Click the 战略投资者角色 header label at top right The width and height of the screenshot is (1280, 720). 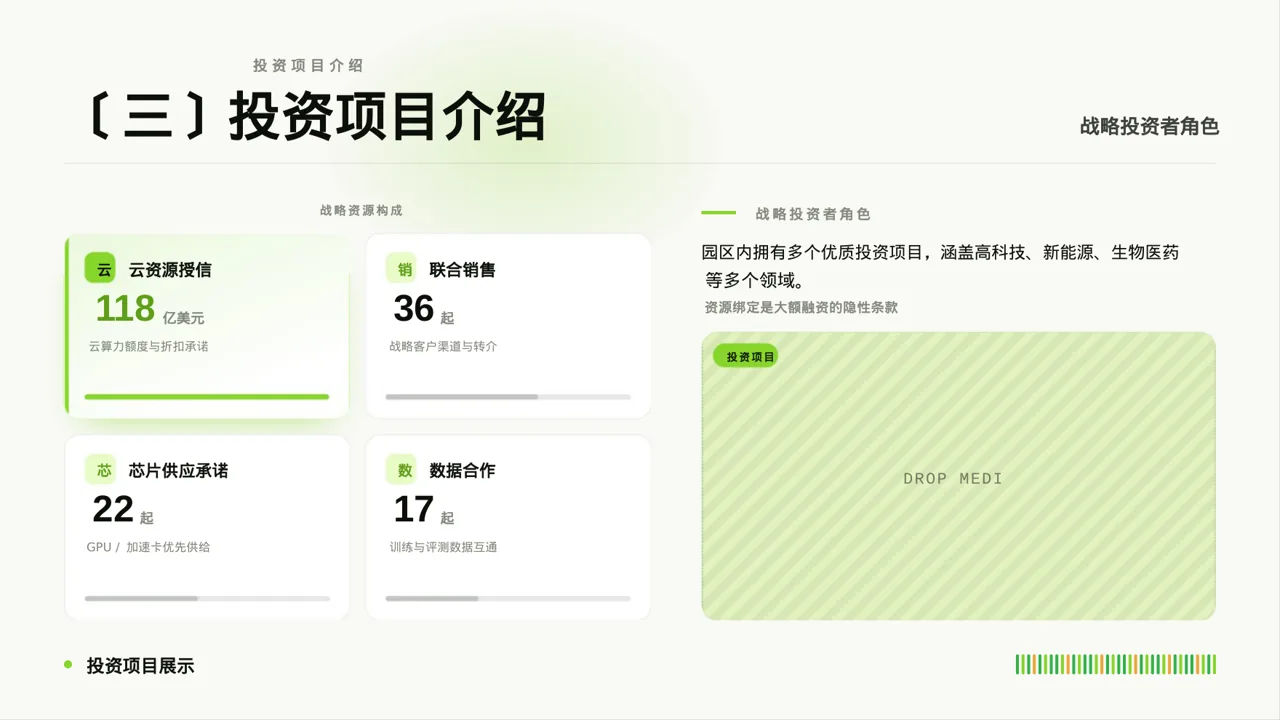point(1149,126)
